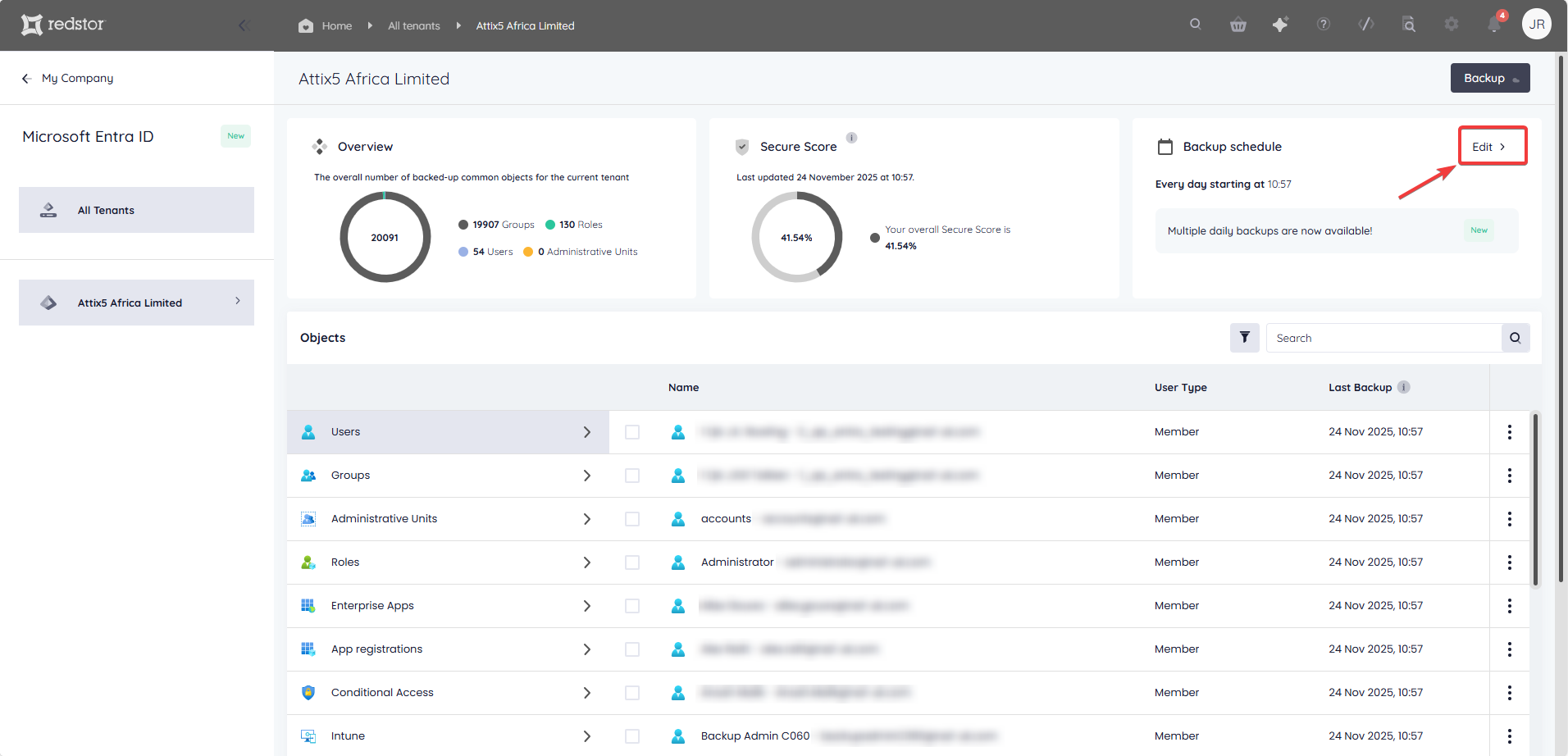Expand the Groups category chevron
This screenshot has height=756, width=1568.
click(587, 476)
